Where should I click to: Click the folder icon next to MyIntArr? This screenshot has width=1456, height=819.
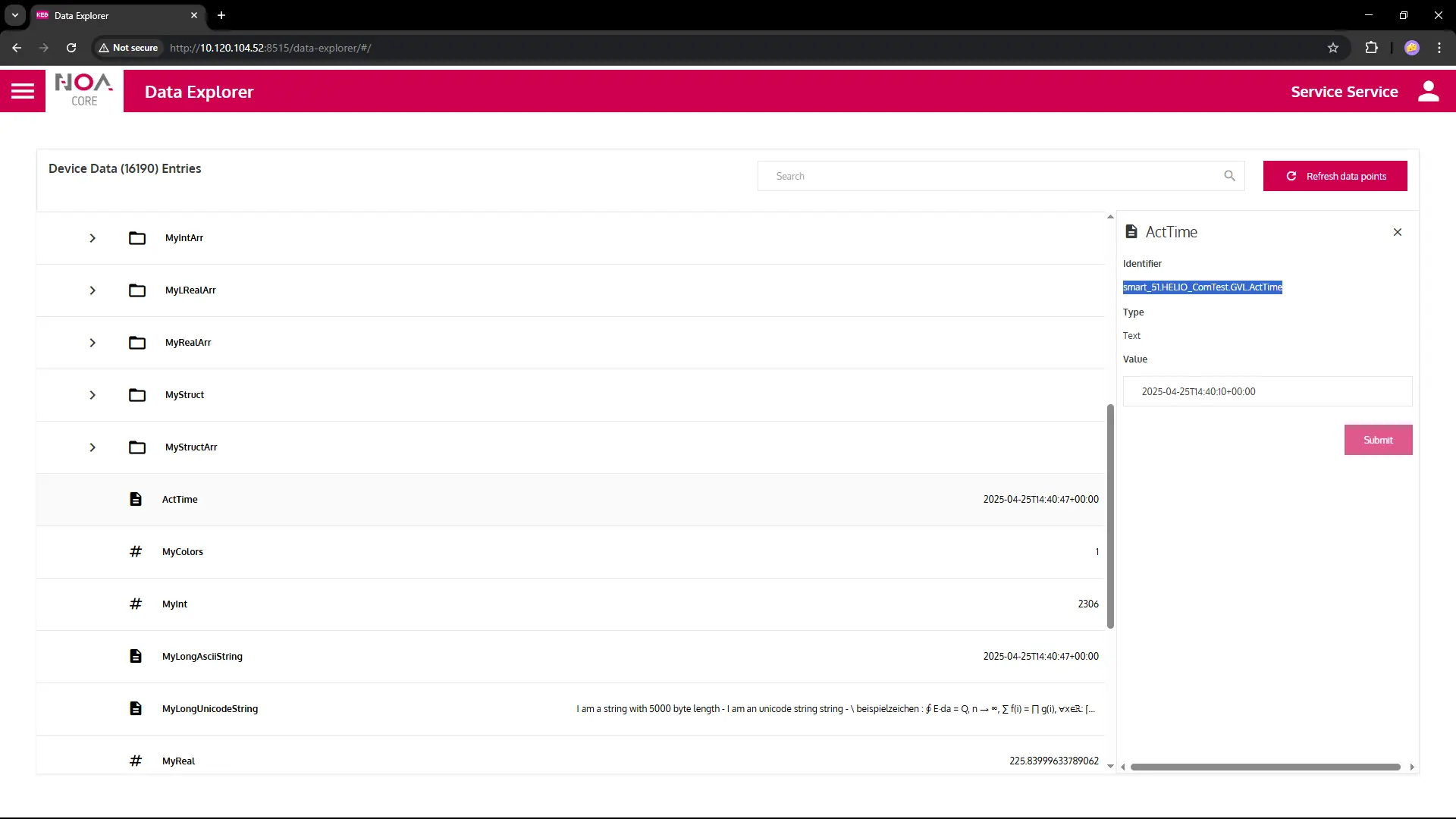136,238
